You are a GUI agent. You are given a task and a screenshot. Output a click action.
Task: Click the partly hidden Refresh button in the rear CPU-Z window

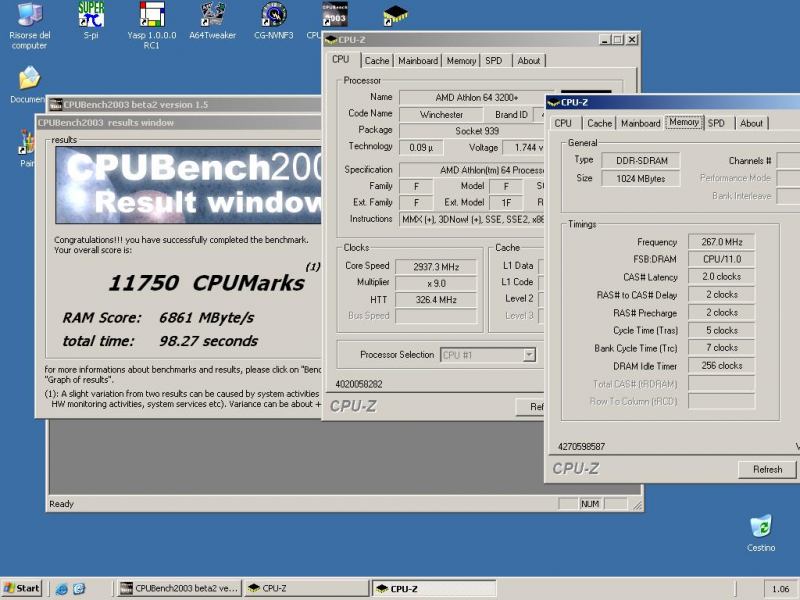pyautogui.click(x=531, y=407)
